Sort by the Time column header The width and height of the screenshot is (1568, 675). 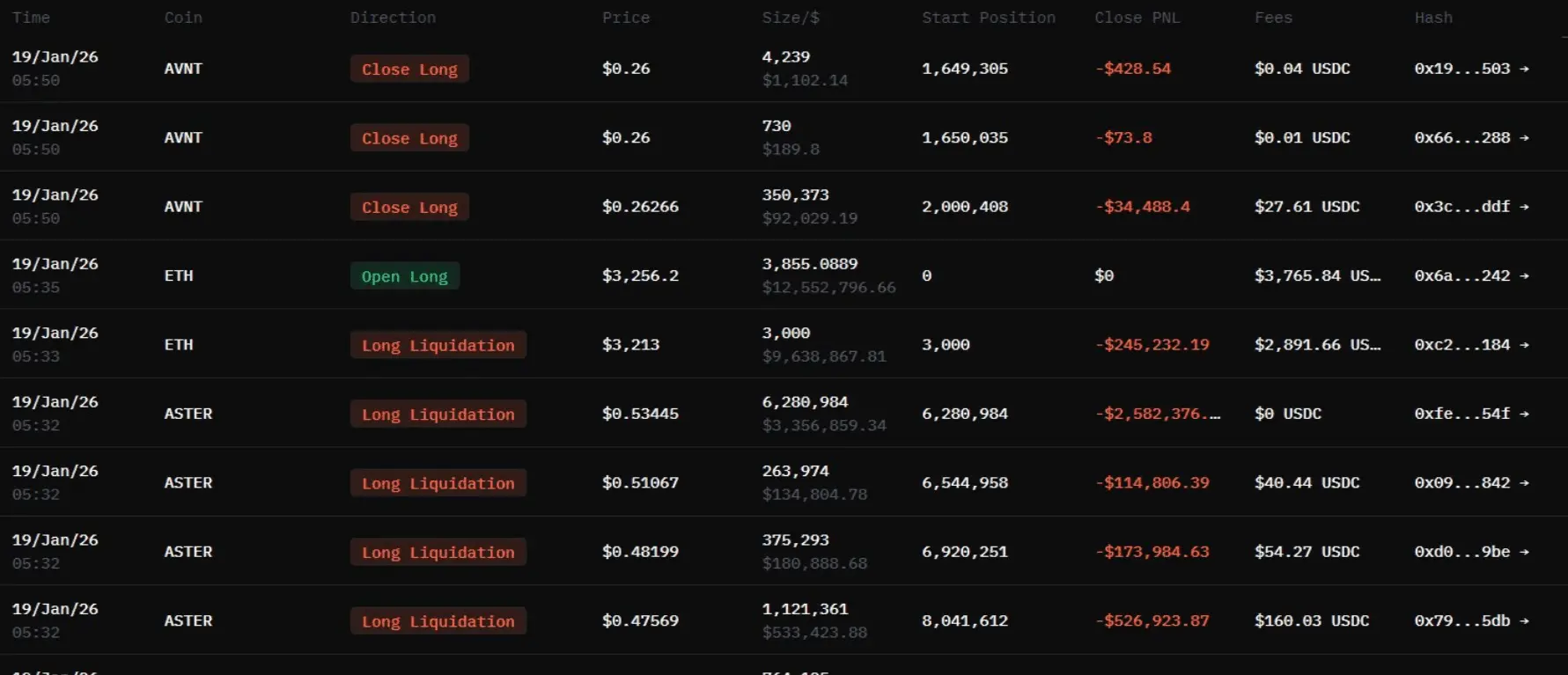[x=31, y=18]
